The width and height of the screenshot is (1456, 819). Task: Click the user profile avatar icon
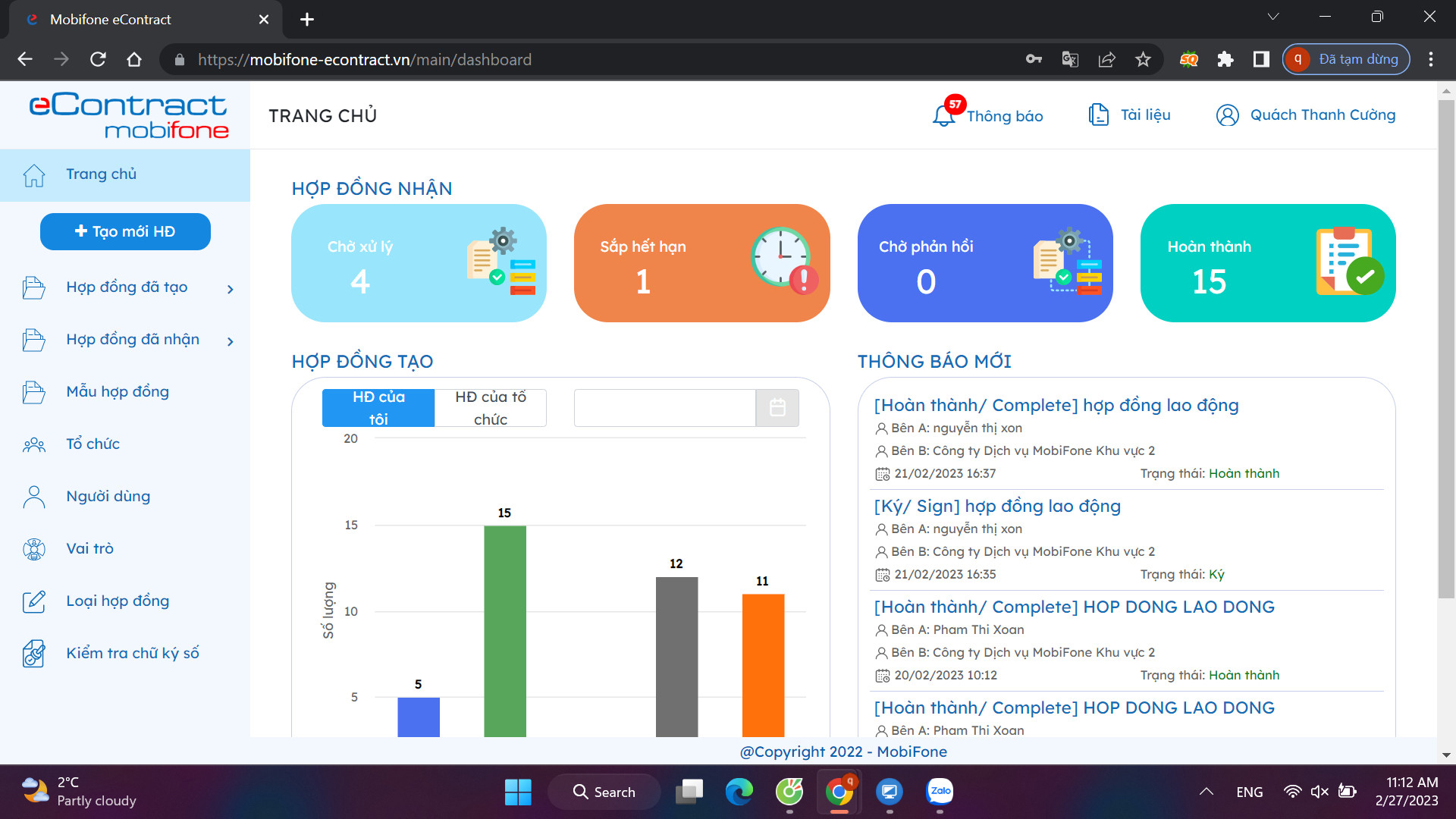(1227, 115)
